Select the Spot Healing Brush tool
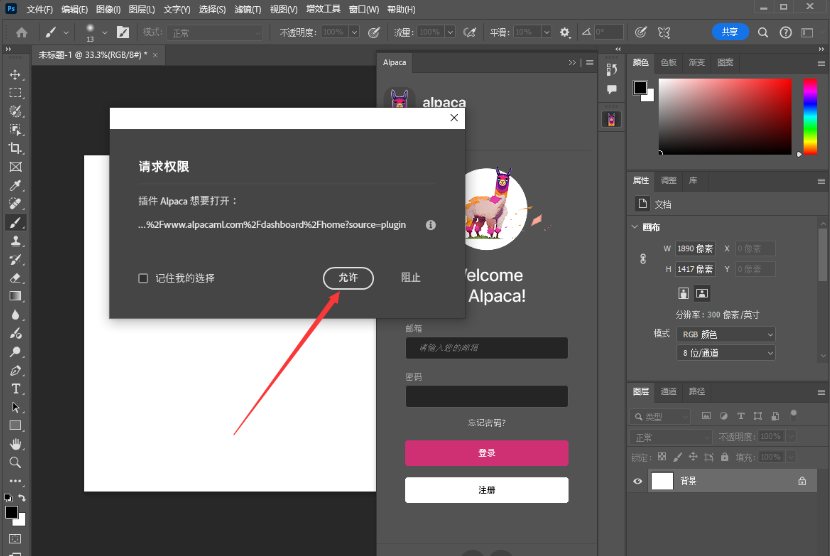 pyautogui.click(x=15, y=204)
